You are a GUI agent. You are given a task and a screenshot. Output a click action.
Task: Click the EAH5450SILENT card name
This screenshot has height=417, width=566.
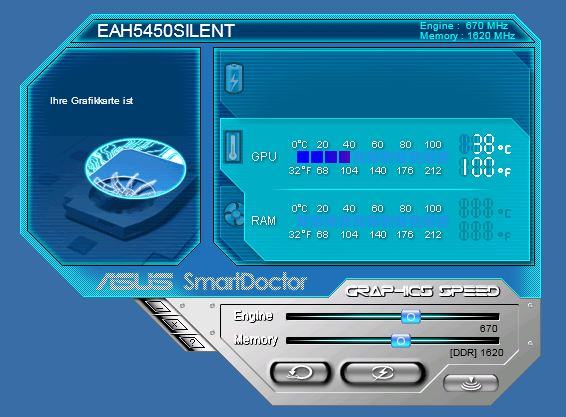(x=166, y=31)
